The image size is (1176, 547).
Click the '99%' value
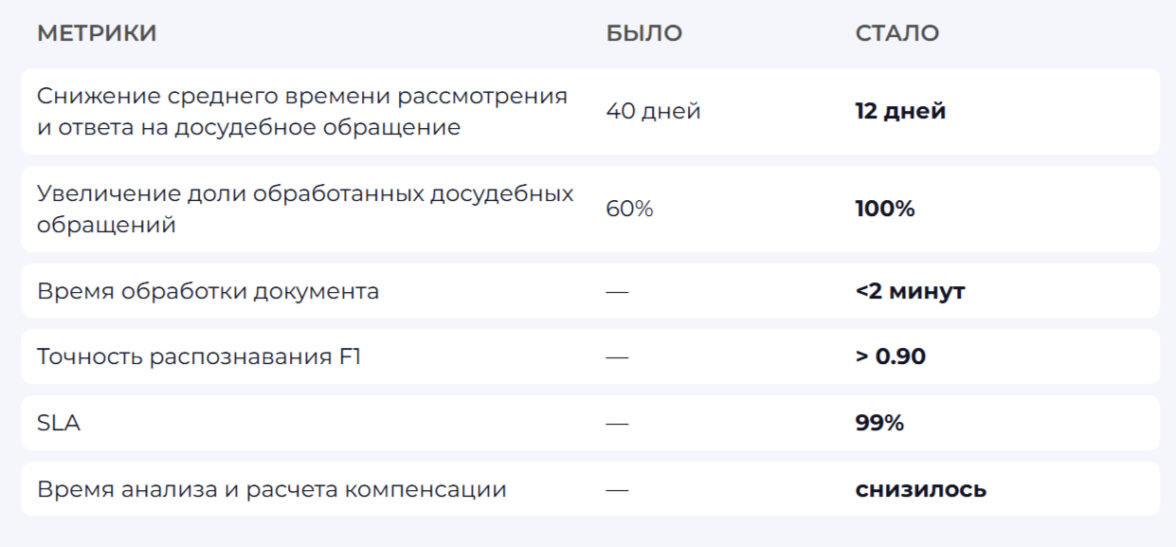click(879, 423)
